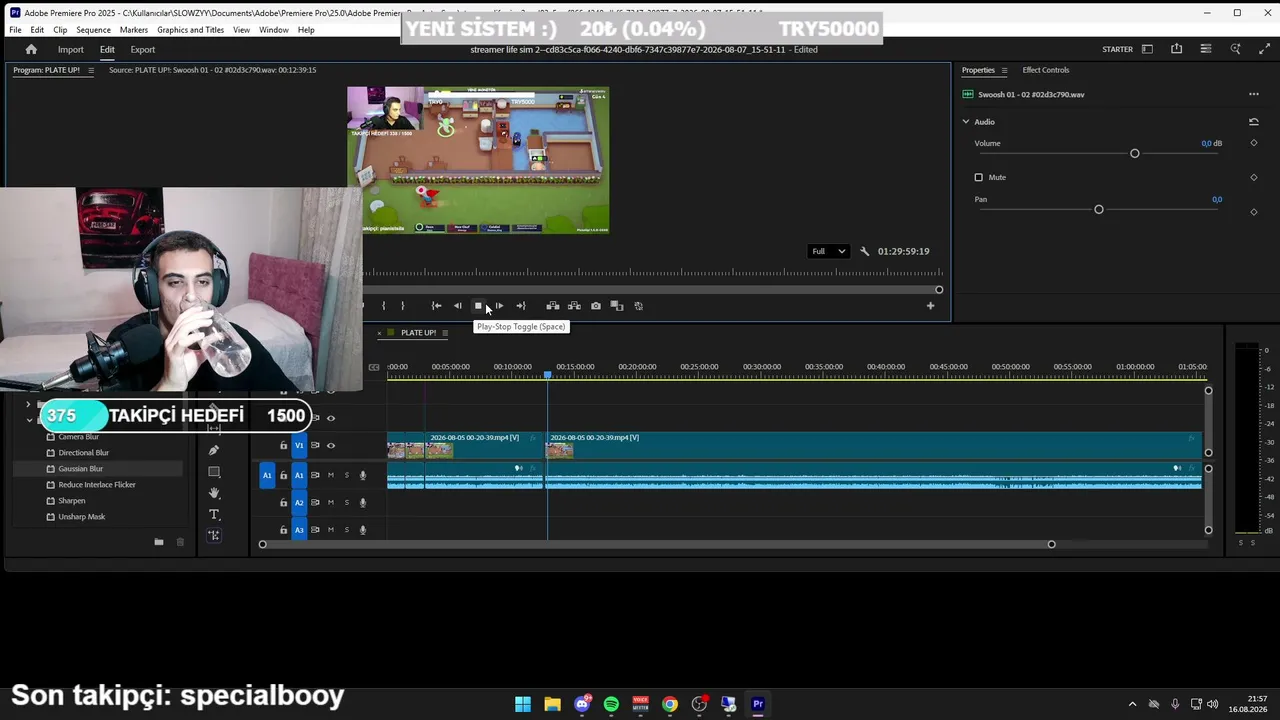This screenshot has width=1280, height=720.
Task: Toggle V1 track output eye icon
Action: pyautogui.click(x=331, y=446)
